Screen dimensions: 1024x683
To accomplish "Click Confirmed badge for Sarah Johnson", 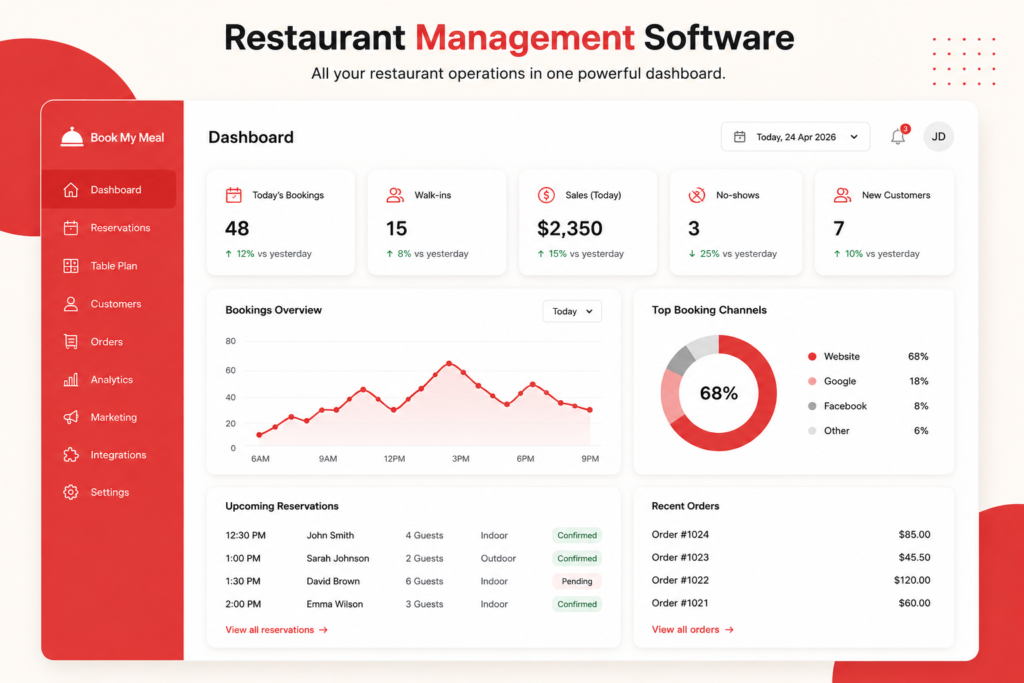I will tap(577, 558).
